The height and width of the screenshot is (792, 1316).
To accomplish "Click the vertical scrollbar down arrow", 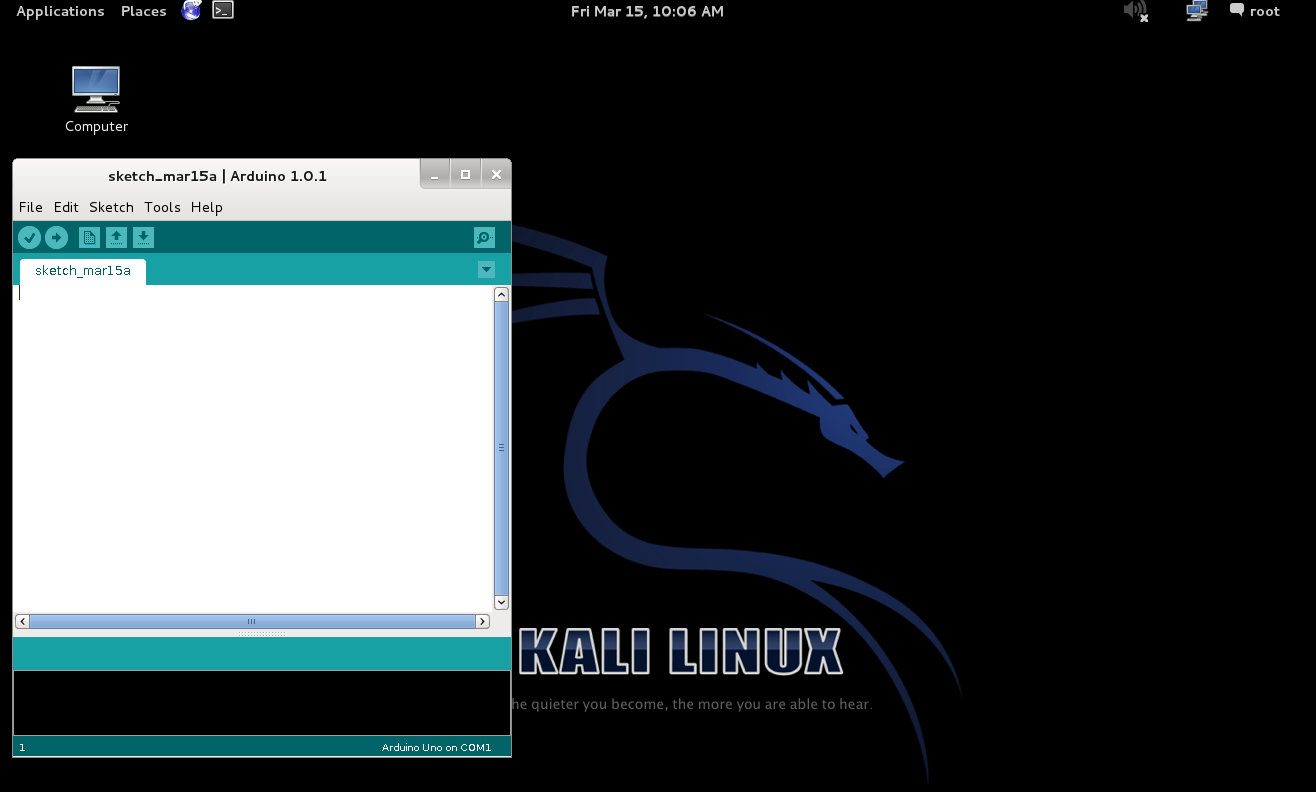I will tap(502, 602).
